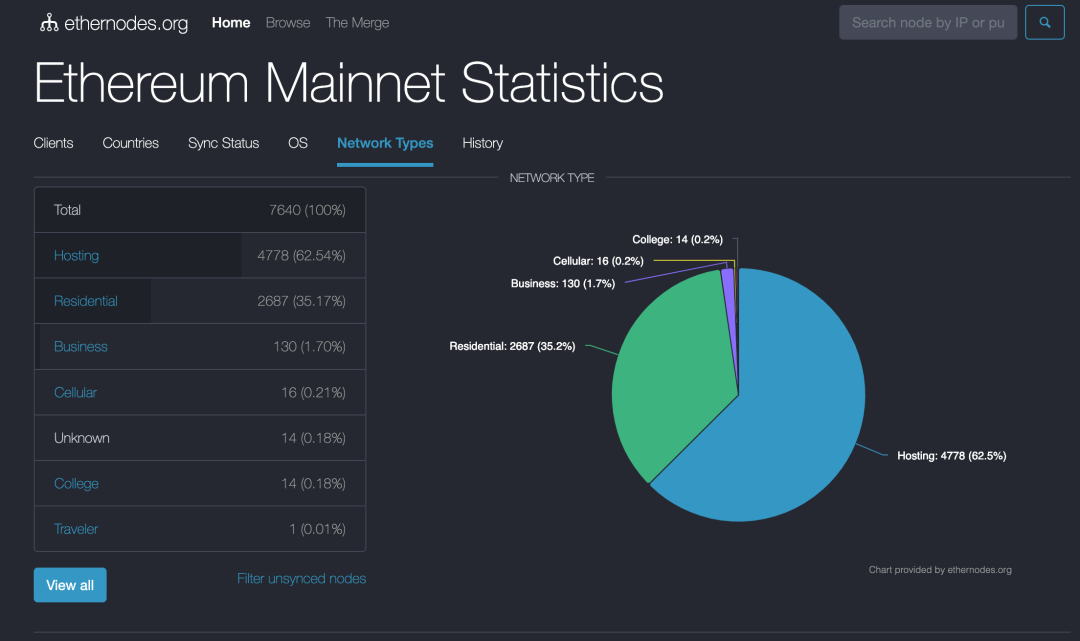Select the College link in table

tap(76, 484)
